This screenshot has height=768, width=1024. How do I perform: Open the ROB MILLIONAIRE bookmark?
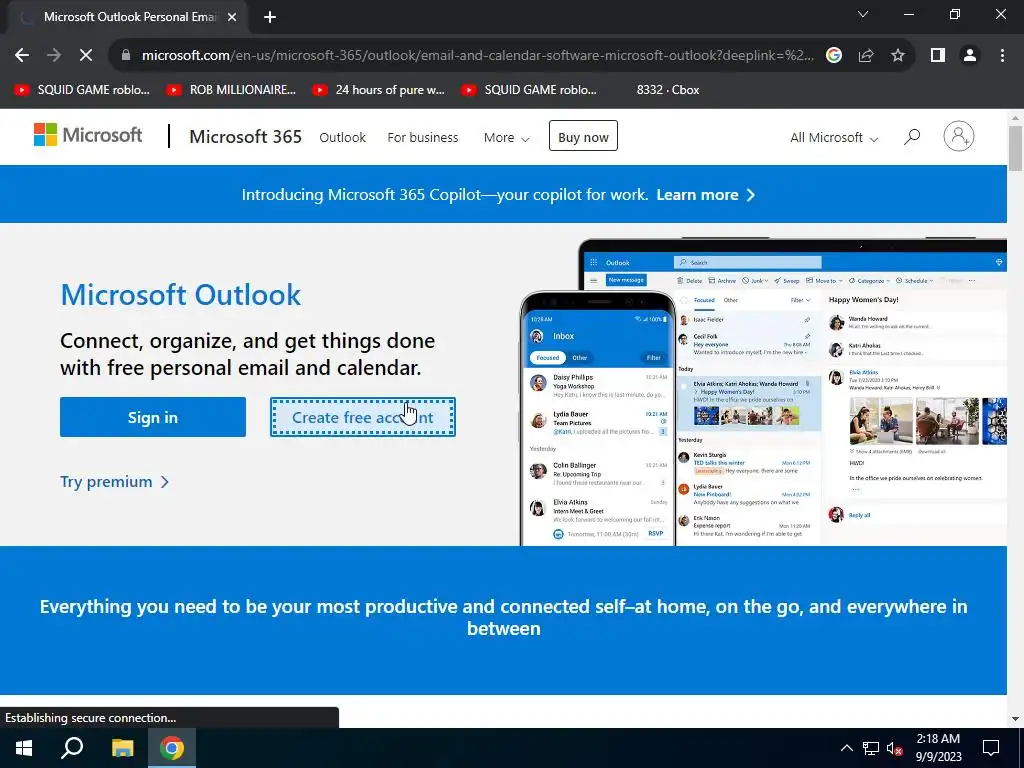231,90
